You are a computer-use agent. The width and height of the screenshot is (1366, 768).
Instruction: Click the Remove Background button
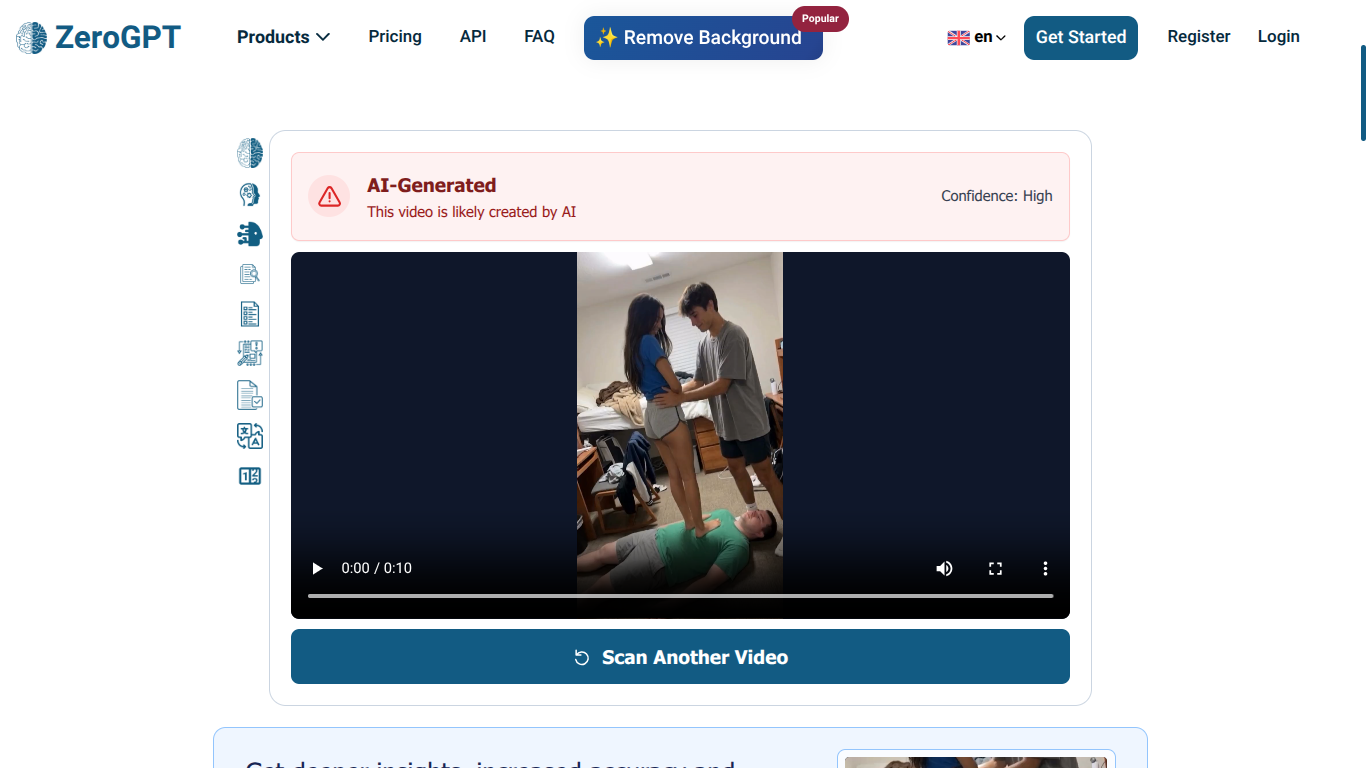(703, 38)
